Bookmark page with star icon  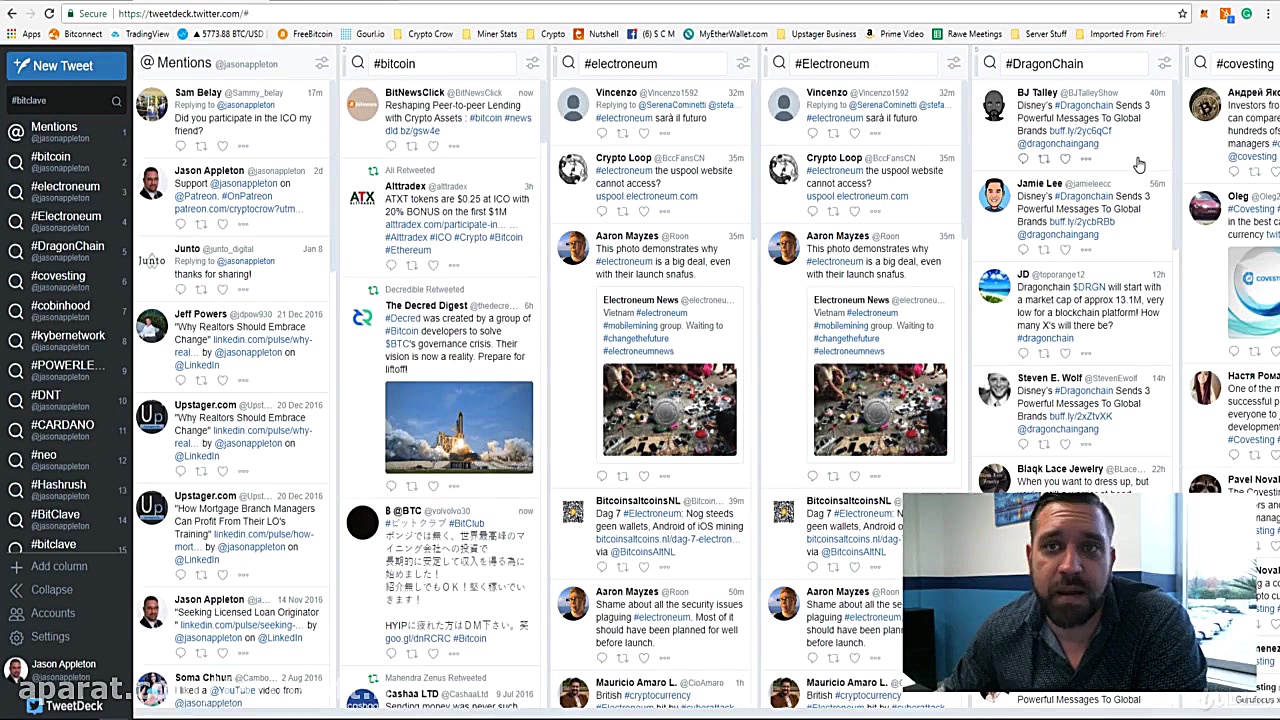[x=1182, y=13]
